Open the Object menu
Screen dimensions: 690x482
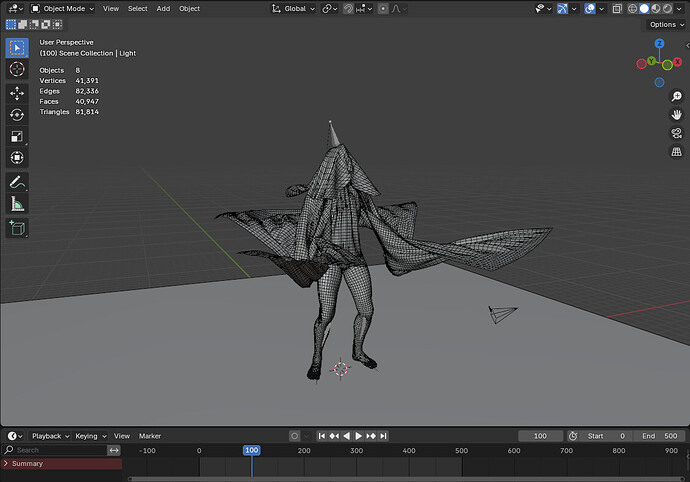tap(189, 8)
